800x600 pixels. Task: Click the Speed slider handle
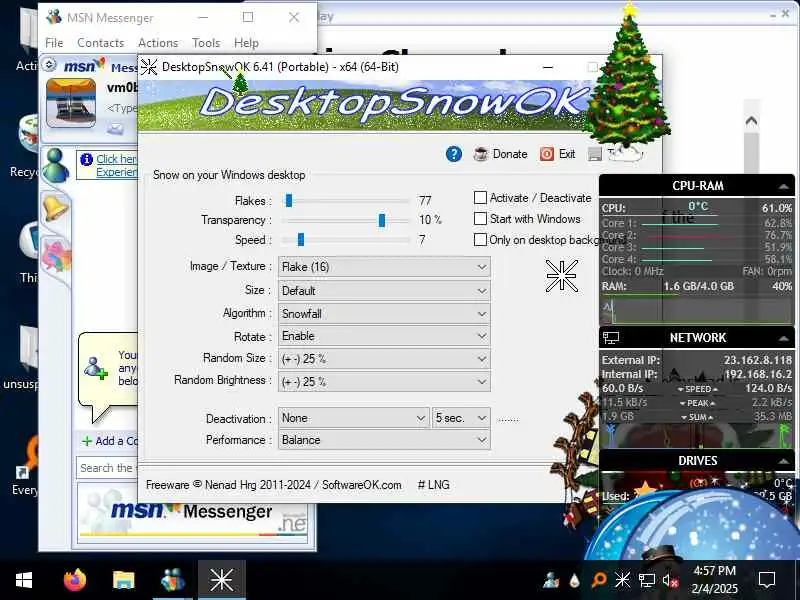tap(301, 239)
